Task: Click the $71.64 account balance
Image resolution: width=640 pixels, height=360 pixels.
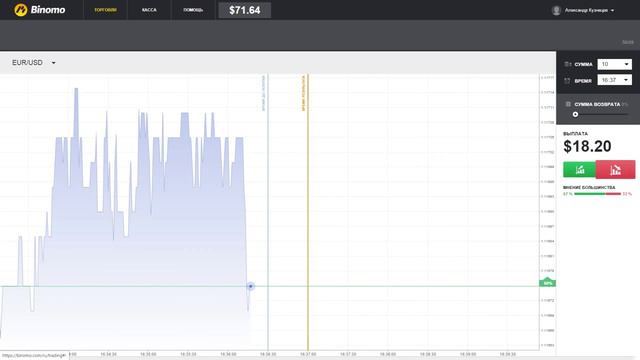Action: (244, 10)
